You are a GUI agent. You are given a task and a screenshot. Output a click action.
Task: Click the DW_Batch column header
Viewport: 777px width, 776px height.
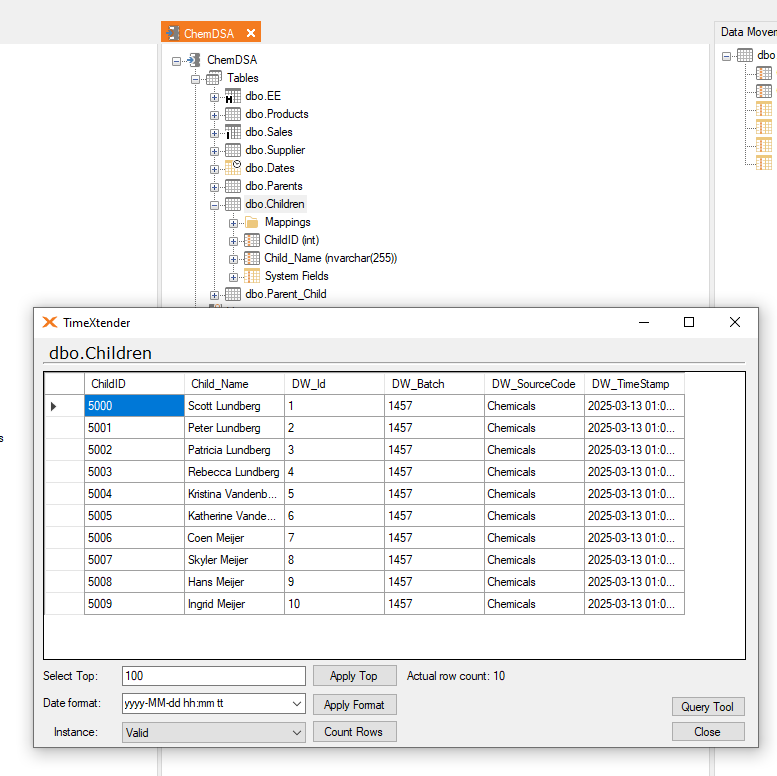click(435, 384)
